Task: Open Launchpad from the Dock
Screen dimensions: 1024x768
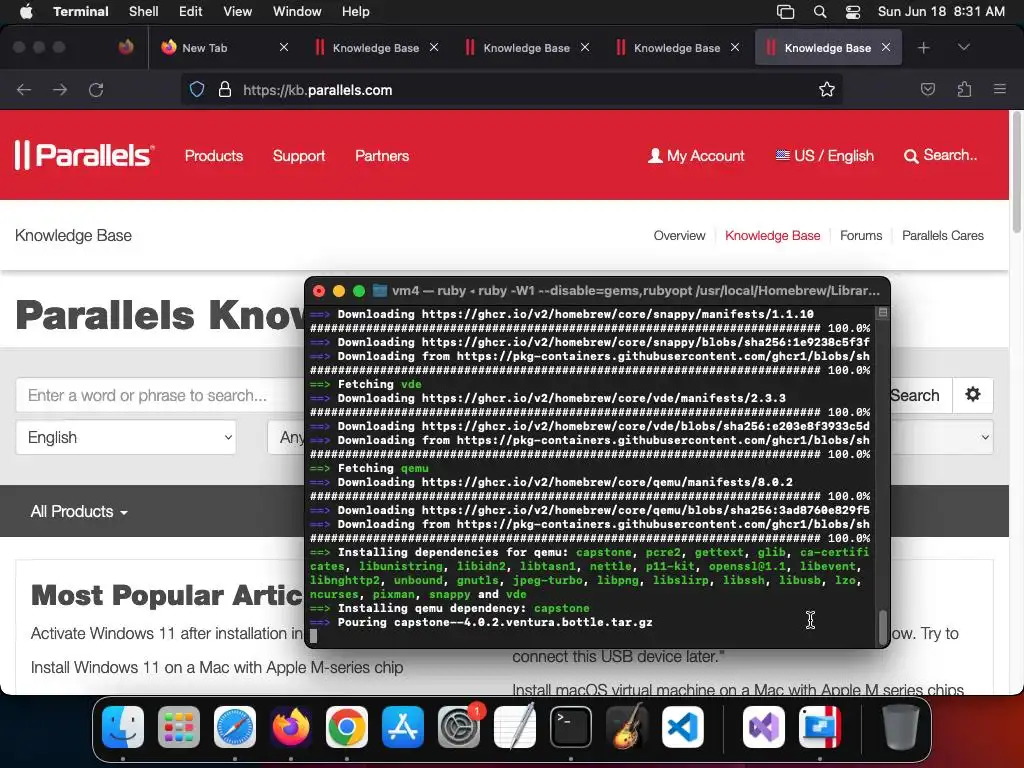Action: [179, 726]
